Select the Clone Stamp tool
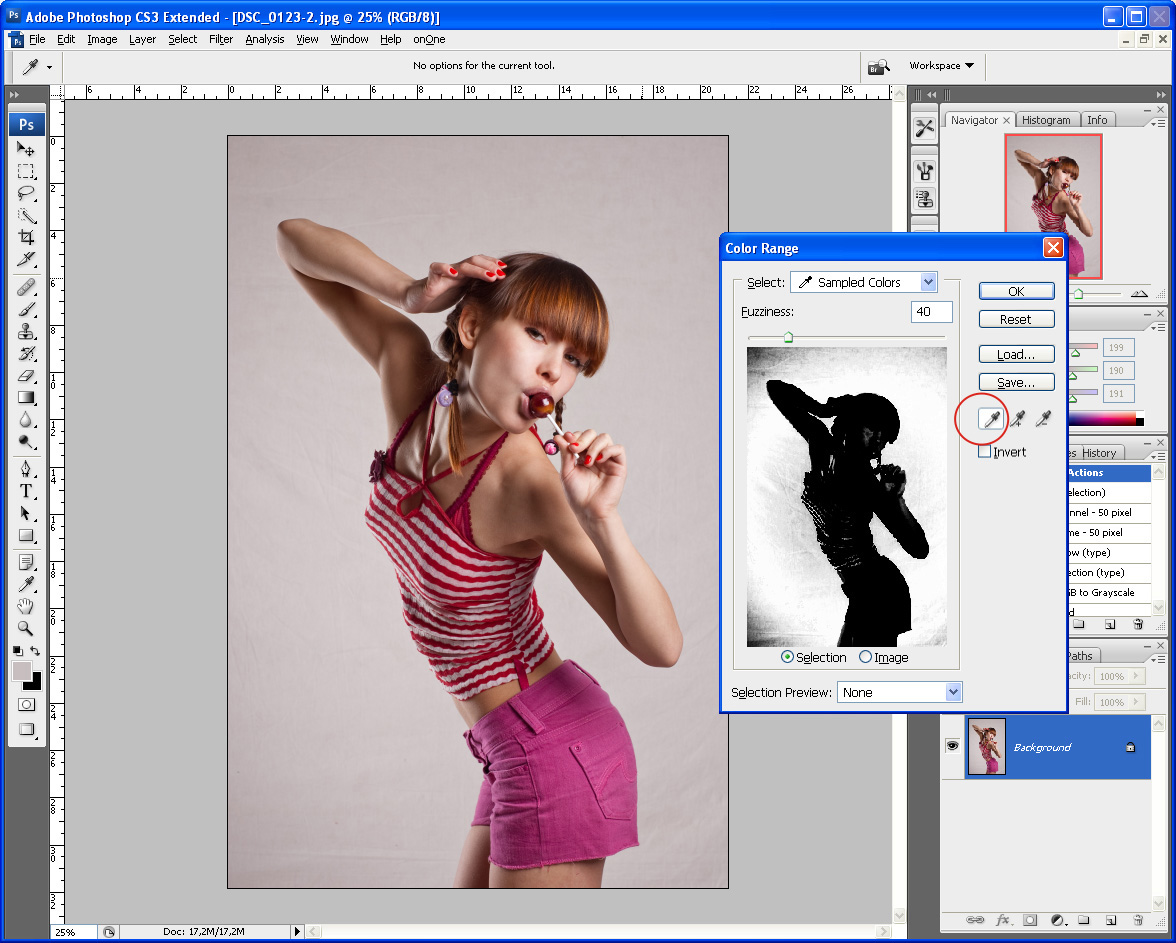This screenshot has width=1176, height=943. tap(26, 332)
